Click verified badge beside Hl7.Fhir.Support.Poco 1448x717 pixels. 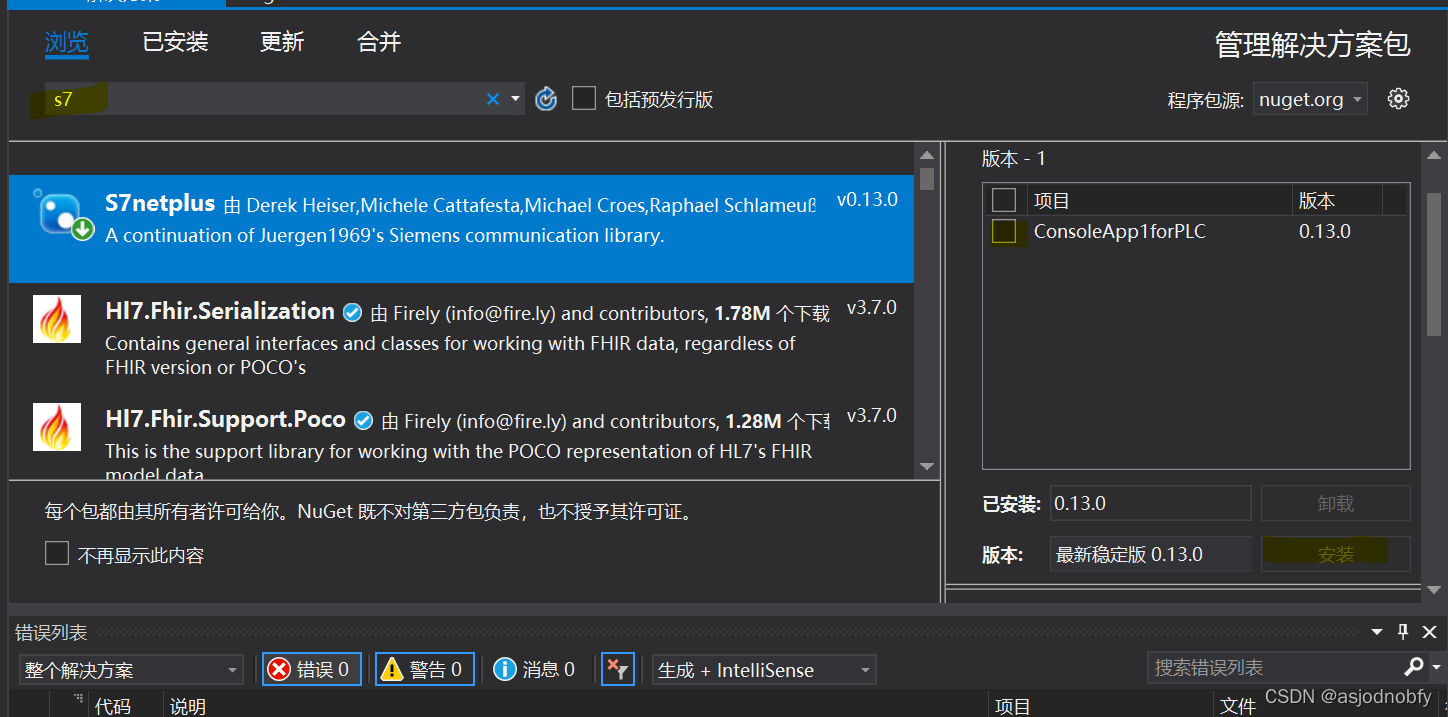pyautogui.click(x=364, y=420)
